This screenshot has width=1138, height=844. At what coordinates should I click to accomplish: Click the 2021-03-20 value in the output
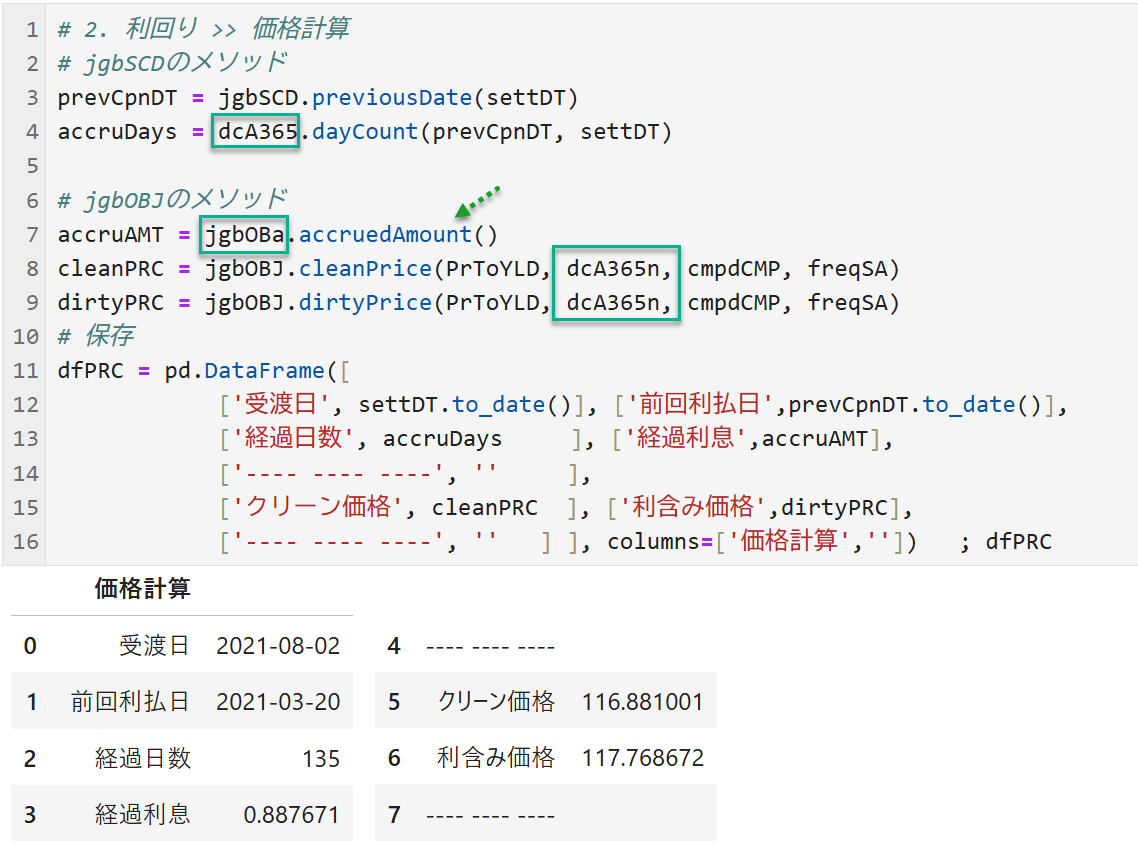tap(278, 702)
